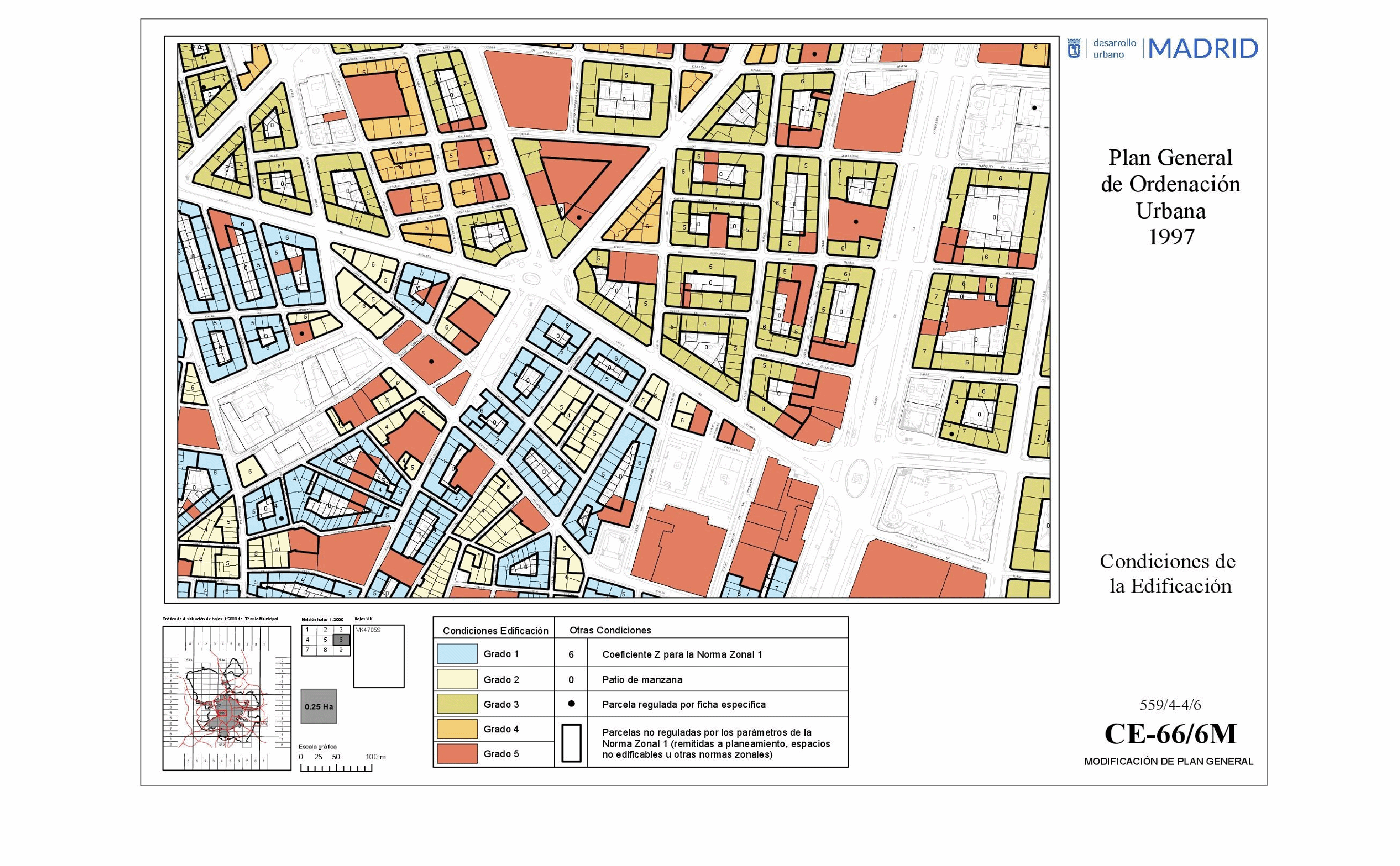The height and width of the screenshot is (866, 1400).
Task: Click the CE-66/6M plan code
Action: [x=1170, y=734]
